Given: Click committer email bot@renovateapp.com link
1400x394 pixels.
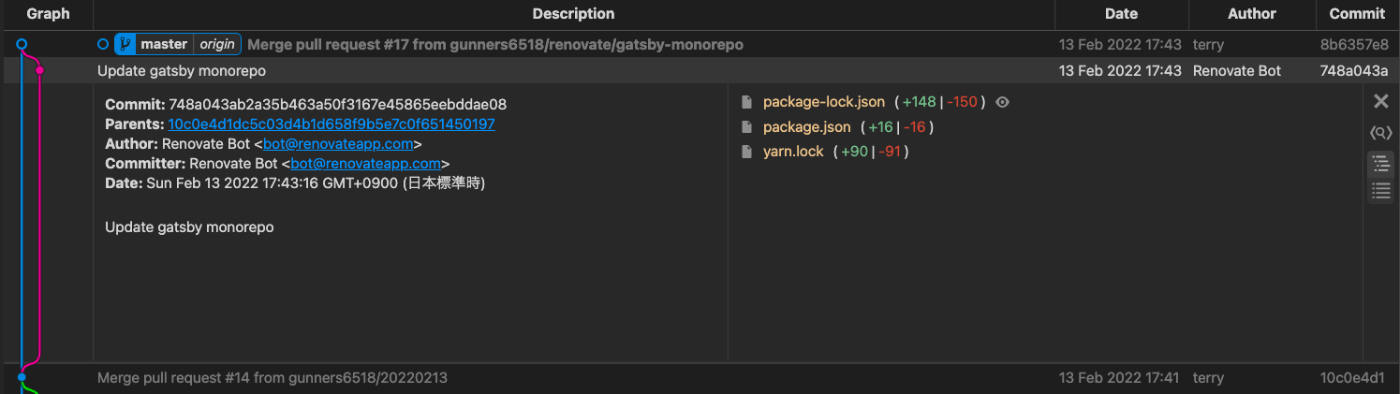Looking at the screenshot, I should coord(366,164).
